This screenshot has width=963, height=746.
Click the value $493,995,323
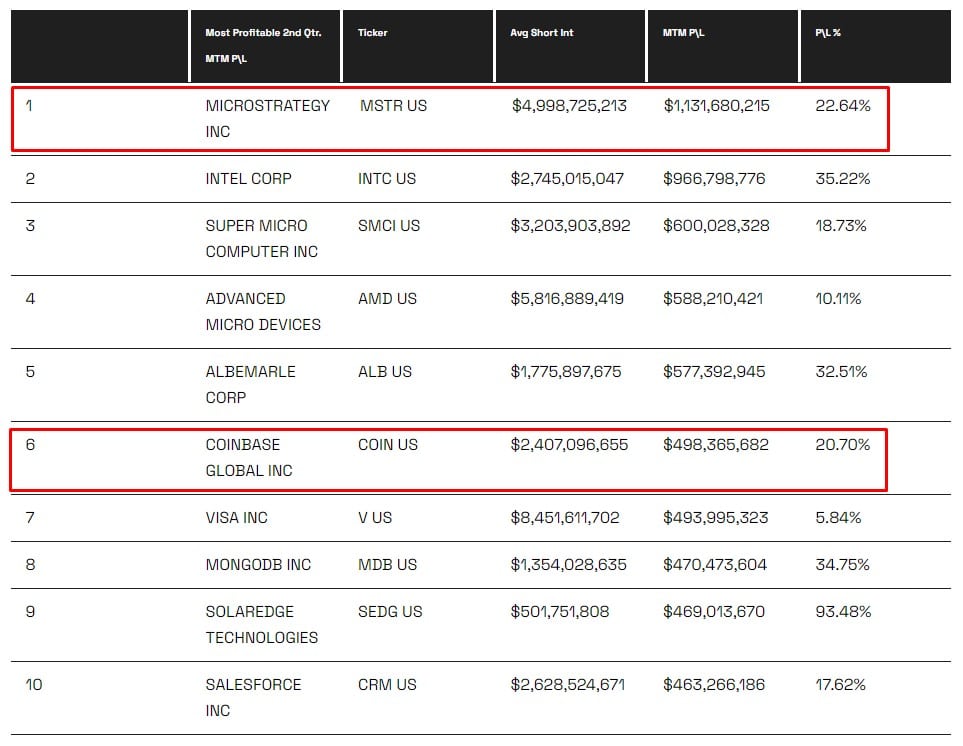point(715,518)
